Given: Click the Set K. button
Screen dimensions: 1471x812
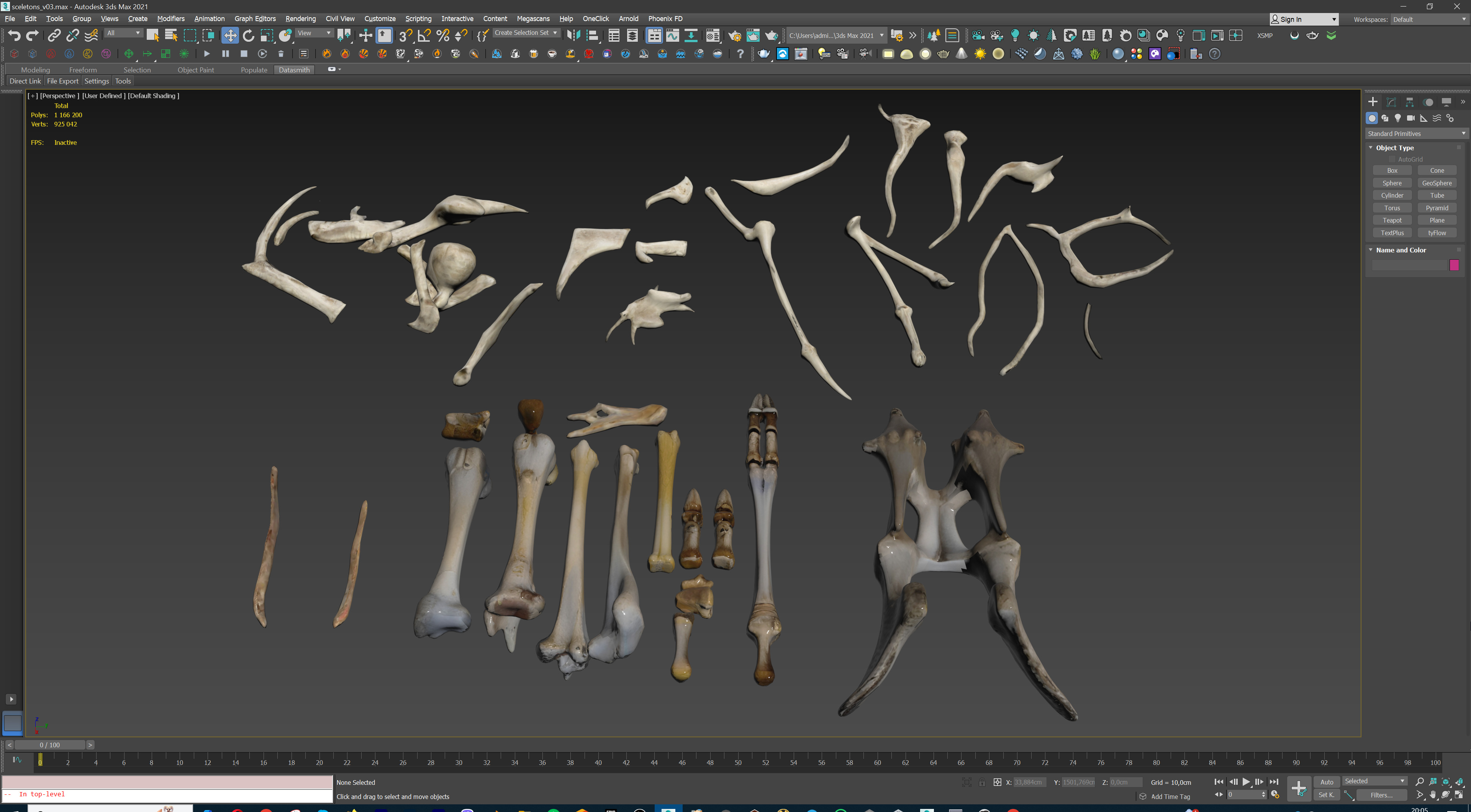Looking at the screenshot, I should [1327, 795].
